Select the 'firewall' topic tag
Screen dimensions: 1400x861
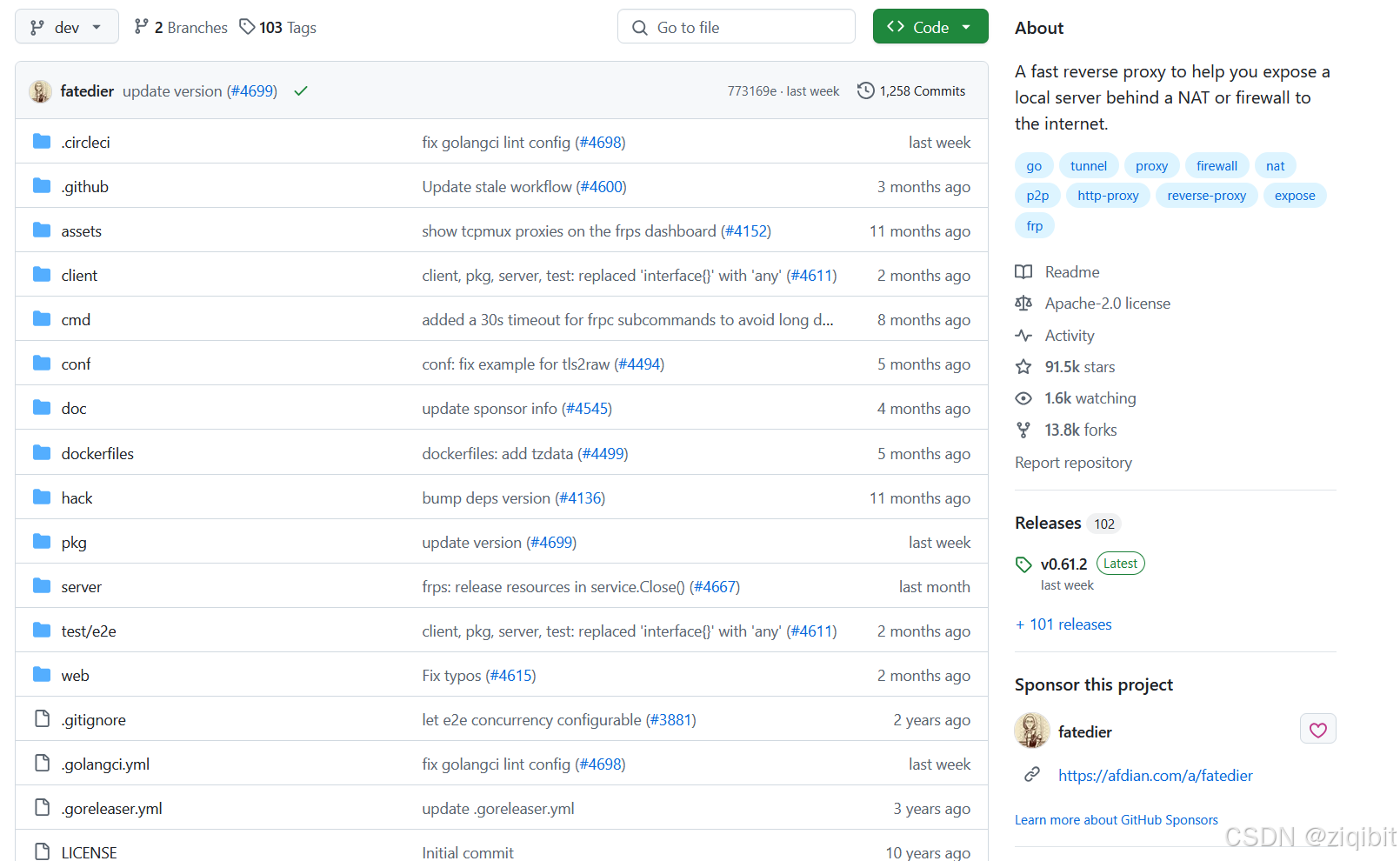1217,166
